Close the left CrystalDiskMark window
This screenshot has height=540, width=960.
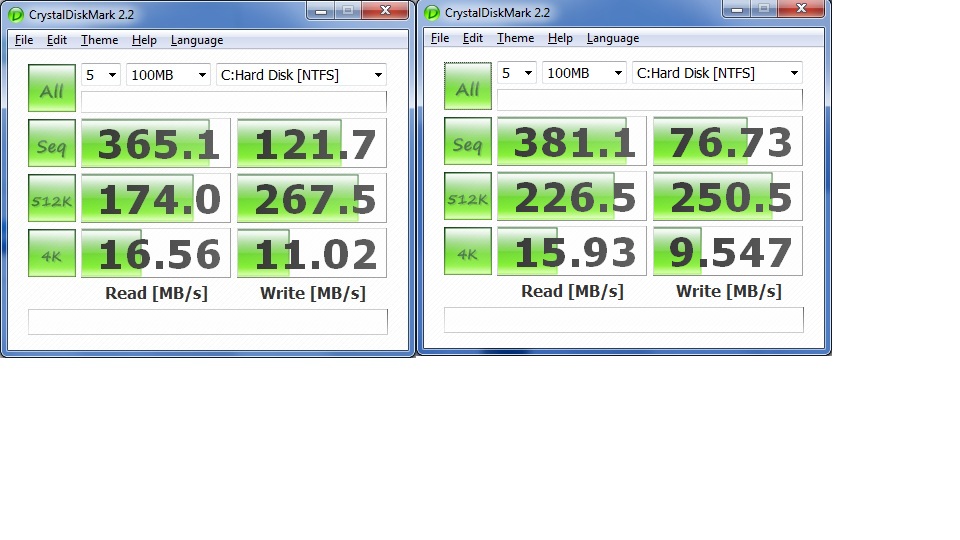tap(385, 10)
